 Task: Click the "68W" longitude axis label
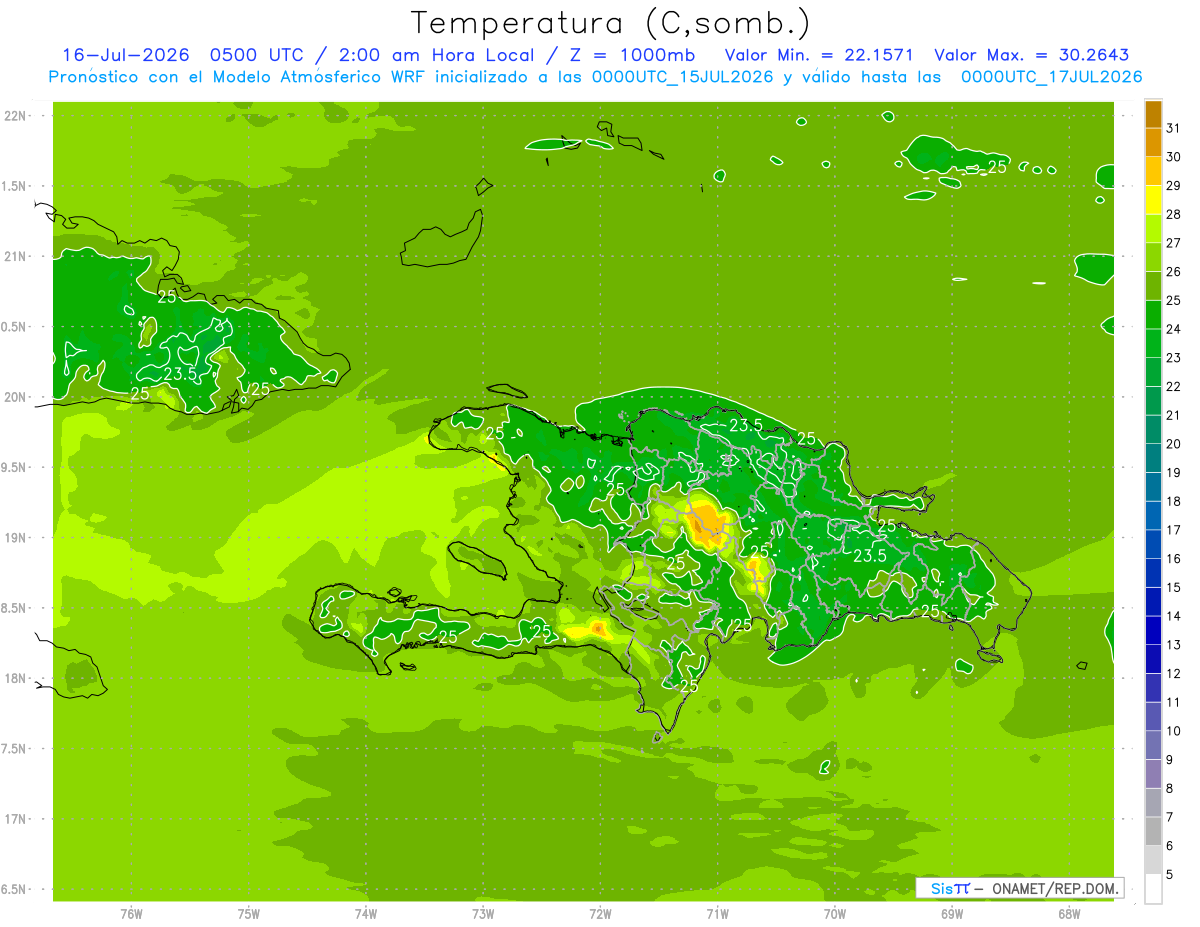click(x=1069, y=914)
